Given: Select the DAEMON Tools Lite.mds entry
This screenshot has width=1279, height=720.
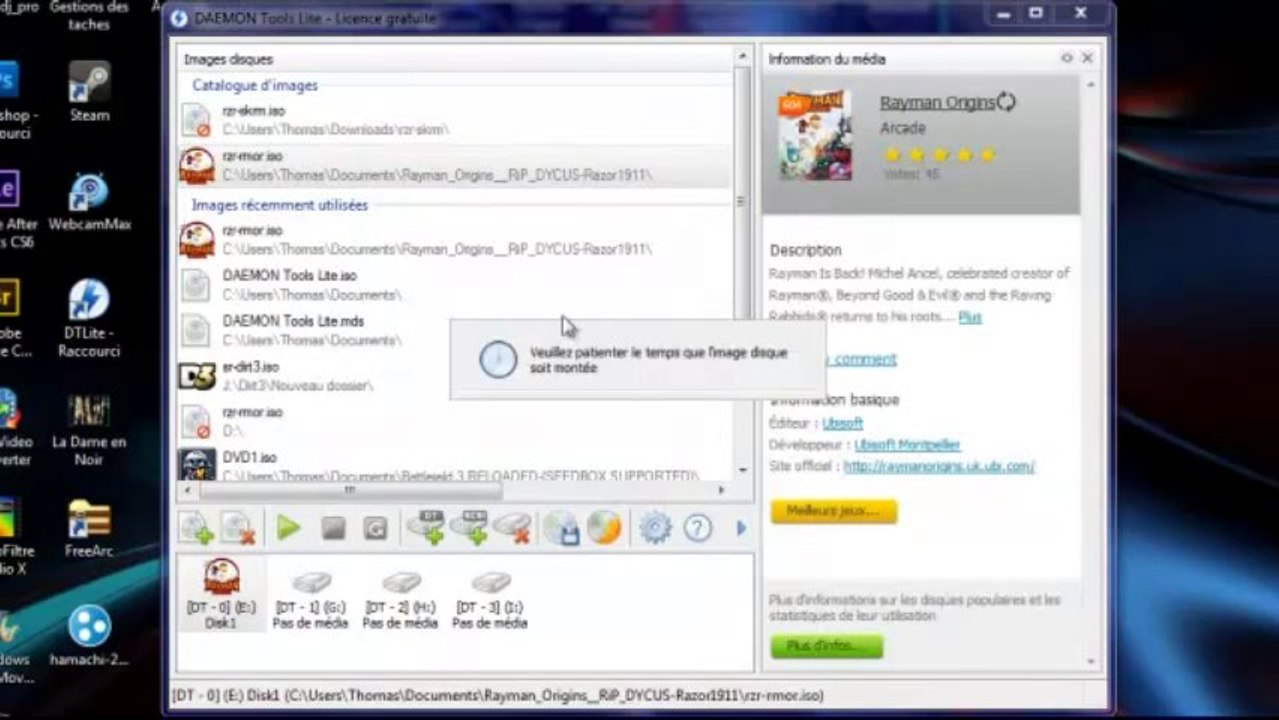Looking at the screenshot, I should (x=455, y=331).
